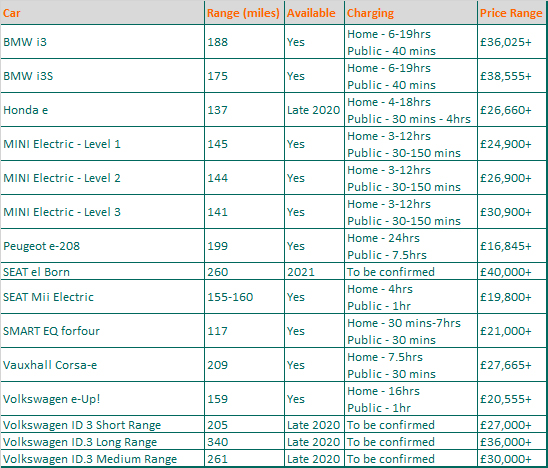This screenshot has width=548, height=468.
Task: Click the Available column header
Action: click(x=315, y=13)
